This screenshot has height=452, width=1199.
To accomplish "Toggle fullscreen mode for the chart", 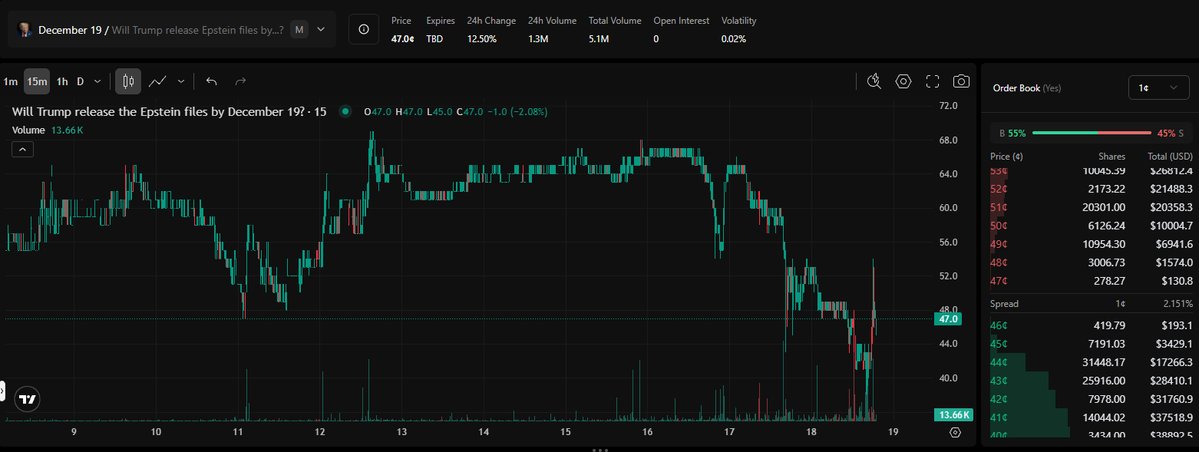I will [932, 81].
